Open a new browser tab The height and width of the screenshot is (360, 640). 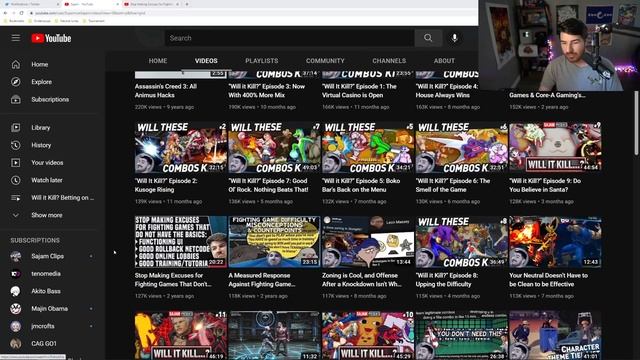(187, 4)
